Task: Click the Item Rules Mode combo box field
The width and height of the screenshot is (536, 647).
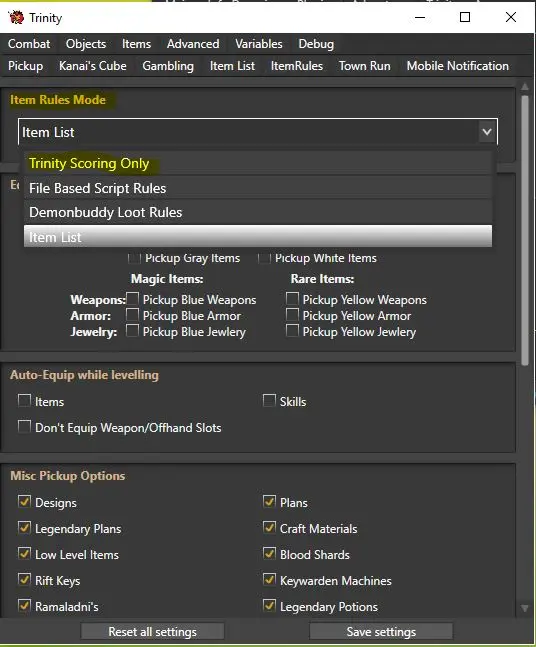Action: click(258, 132)
